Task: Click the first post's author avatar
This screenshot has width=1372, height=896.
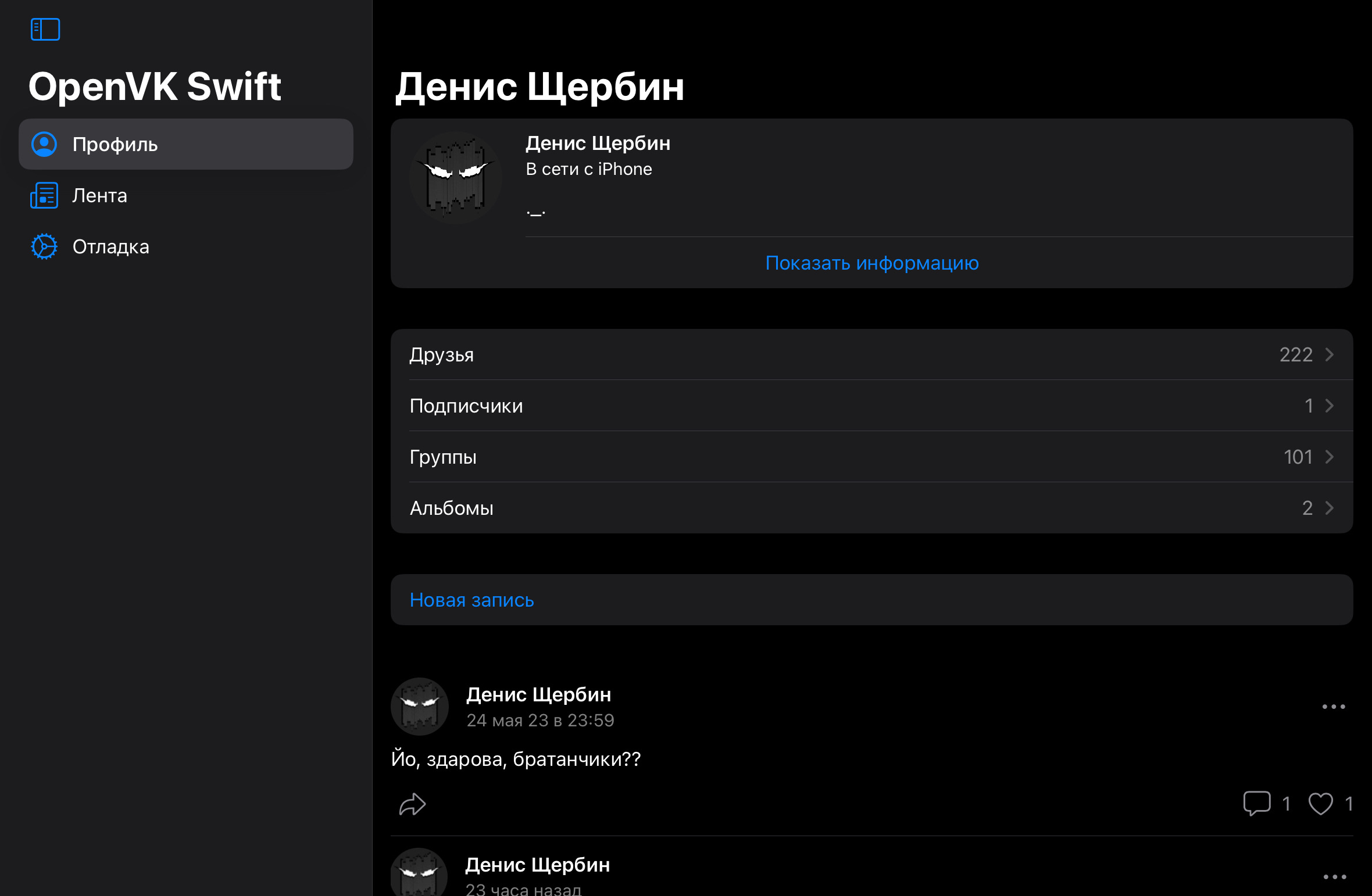Action: tap(420, 707)
